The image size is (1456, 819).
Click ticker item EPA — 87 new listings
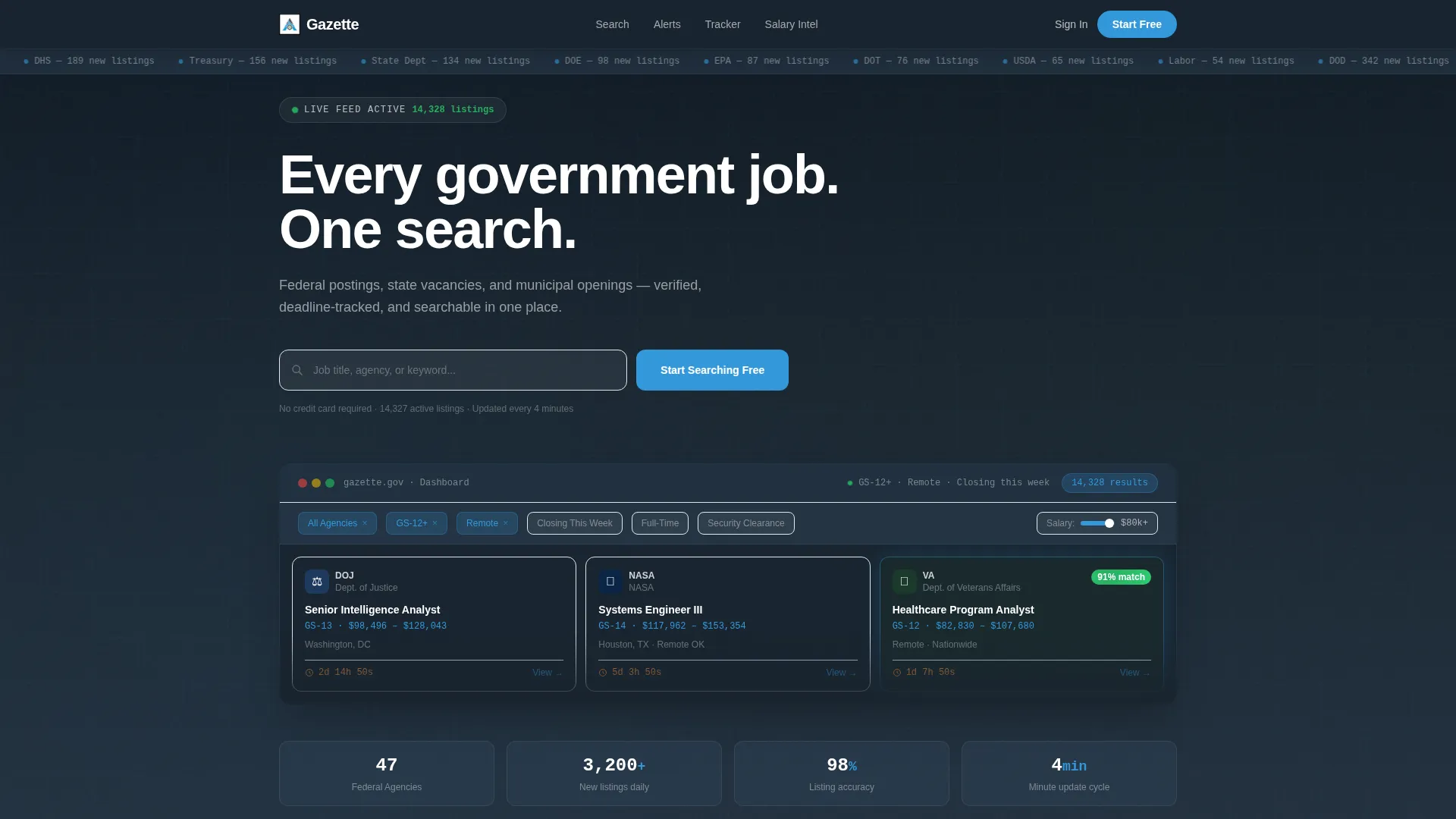(766, 61)
